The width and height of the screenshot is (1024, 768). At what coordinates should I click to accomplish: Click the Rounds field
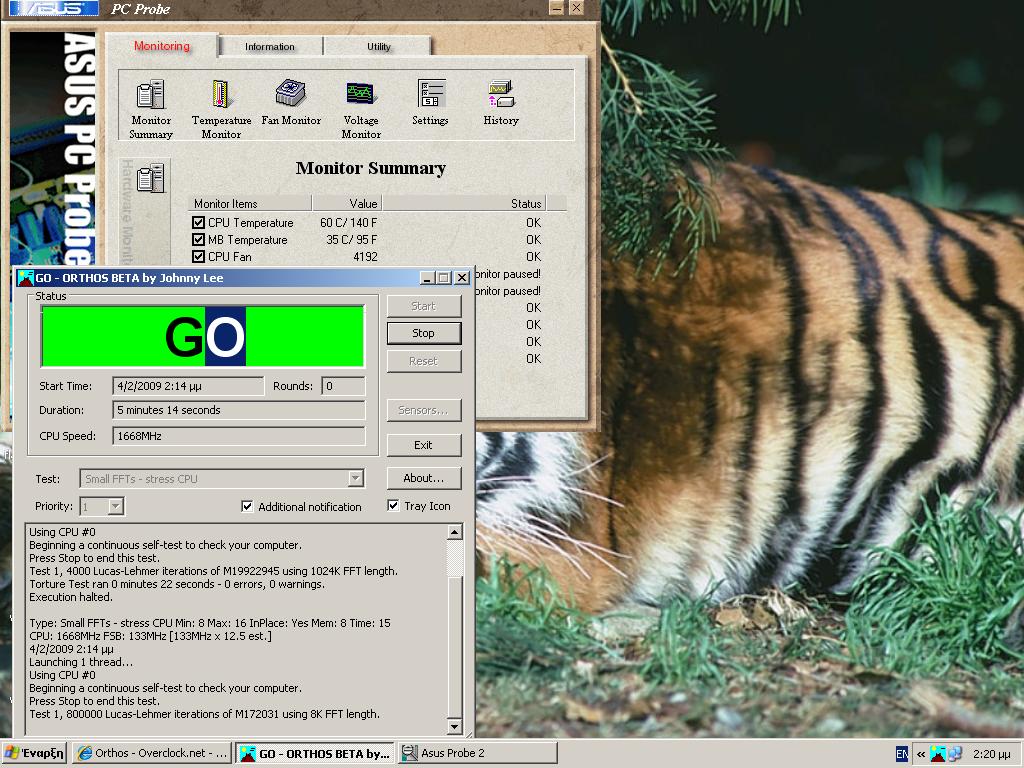coord(344,386)
